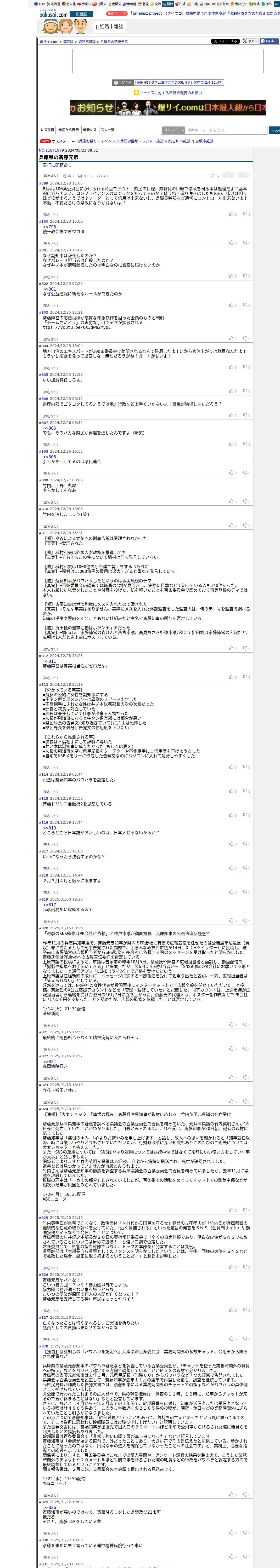The image size is (280, 1568).
Task: Go to the 北部九州 region board
Action: pyautogui.click(x=221, y=4)
